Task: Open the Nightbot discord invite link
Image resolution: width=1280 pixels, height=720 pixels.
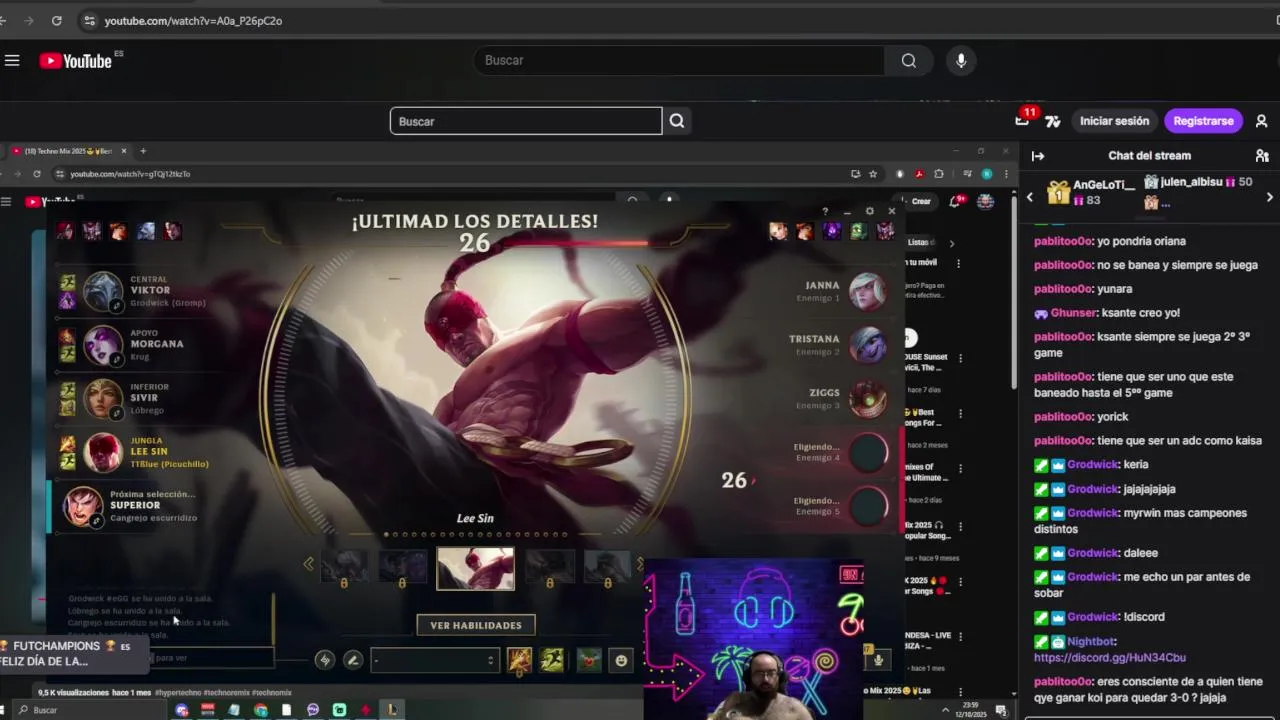Action: (x=1109, y=658)
